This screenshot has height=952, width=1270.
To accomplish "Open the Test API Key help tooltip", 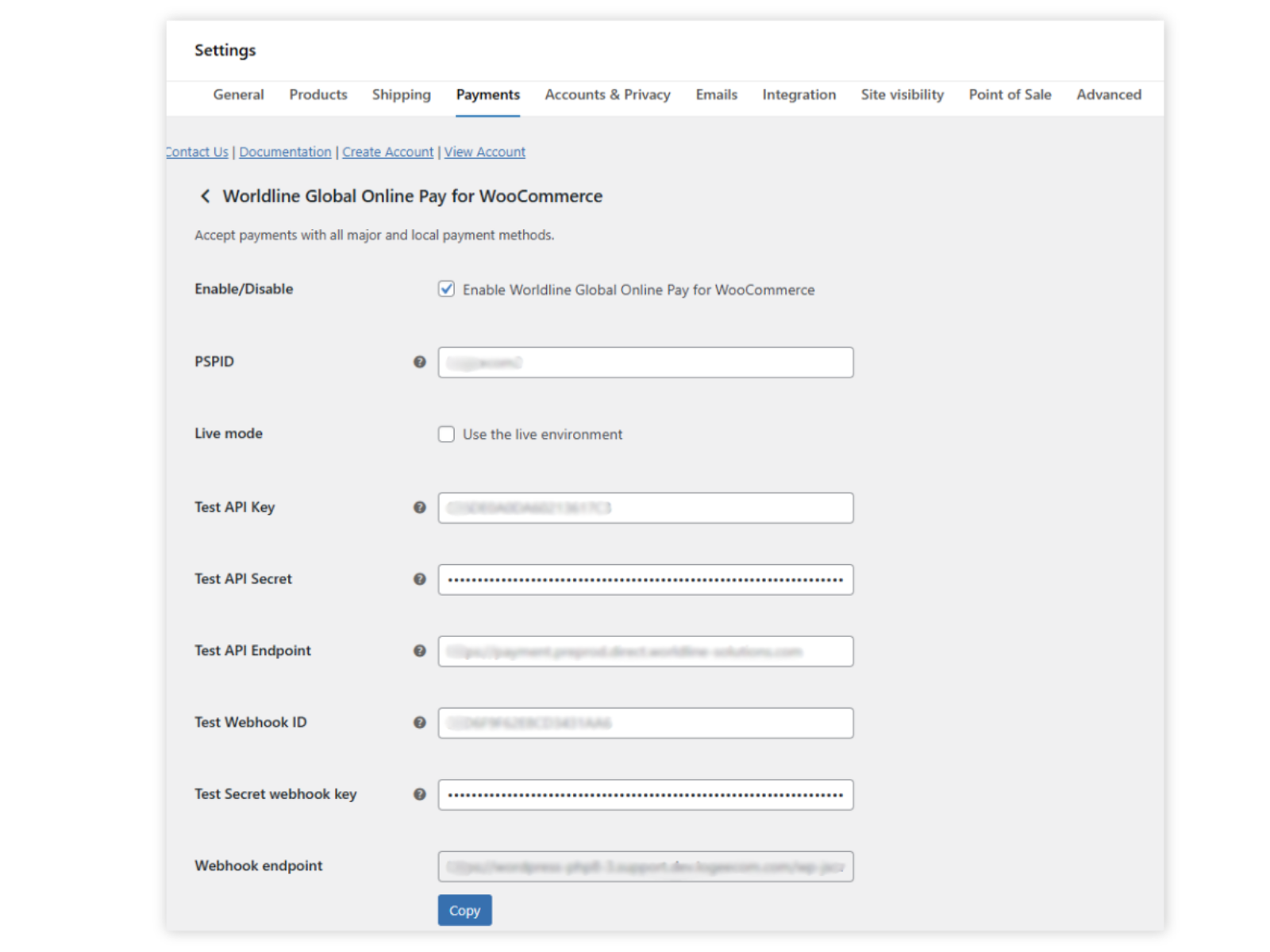I will [x=420, y=507].
